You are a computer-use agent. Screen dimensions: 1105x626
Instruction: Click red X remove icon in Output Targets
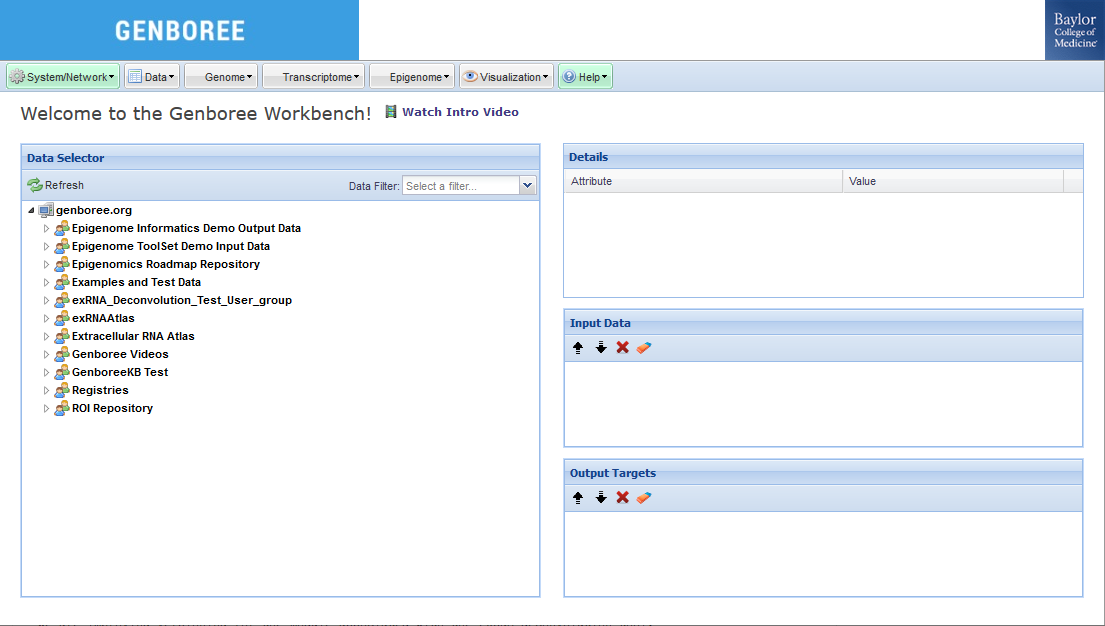pyautogui.click(x=622, y=498)
